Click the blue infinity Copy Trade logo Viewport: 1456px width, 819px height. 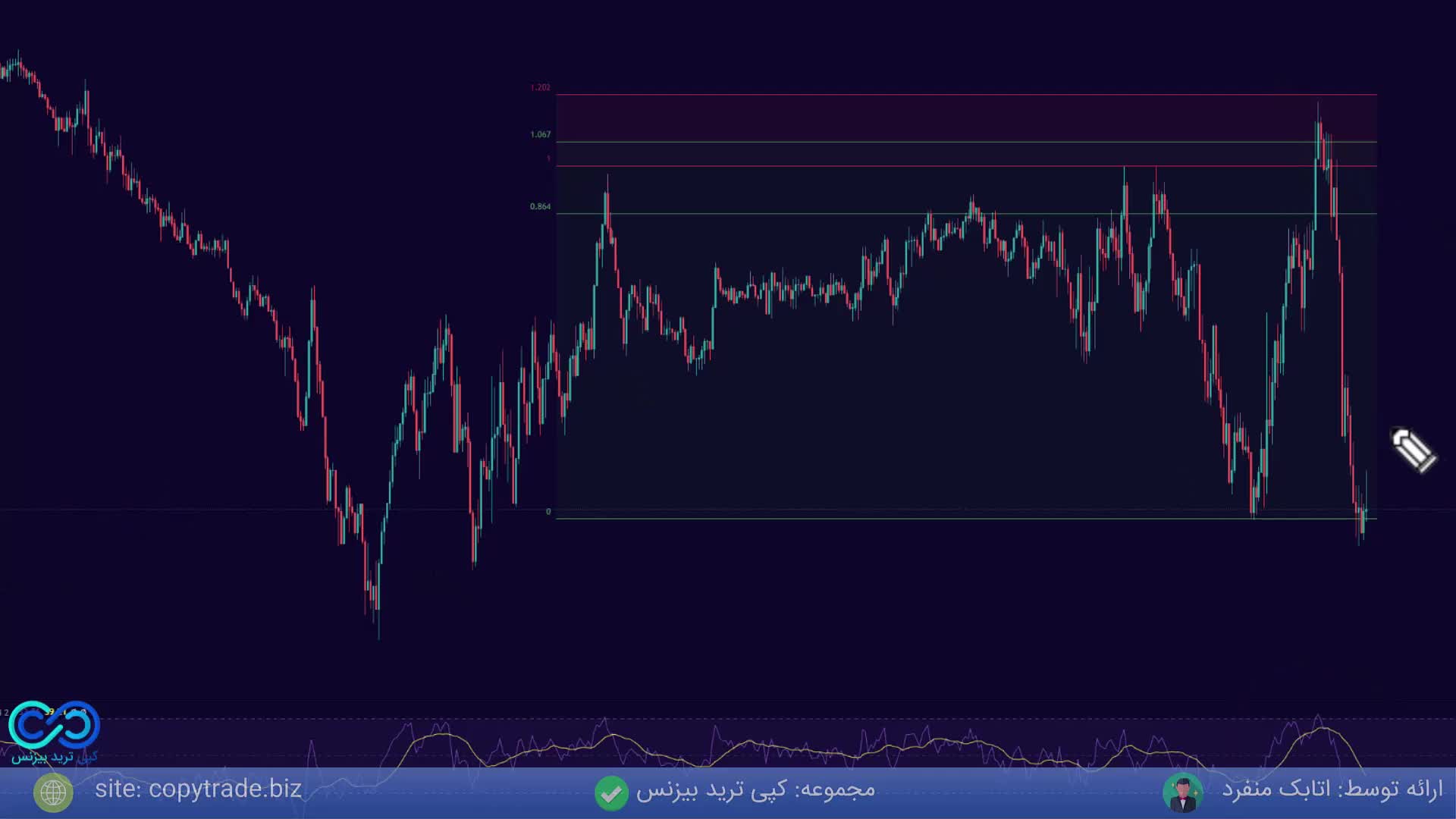(x=54, y=724)
